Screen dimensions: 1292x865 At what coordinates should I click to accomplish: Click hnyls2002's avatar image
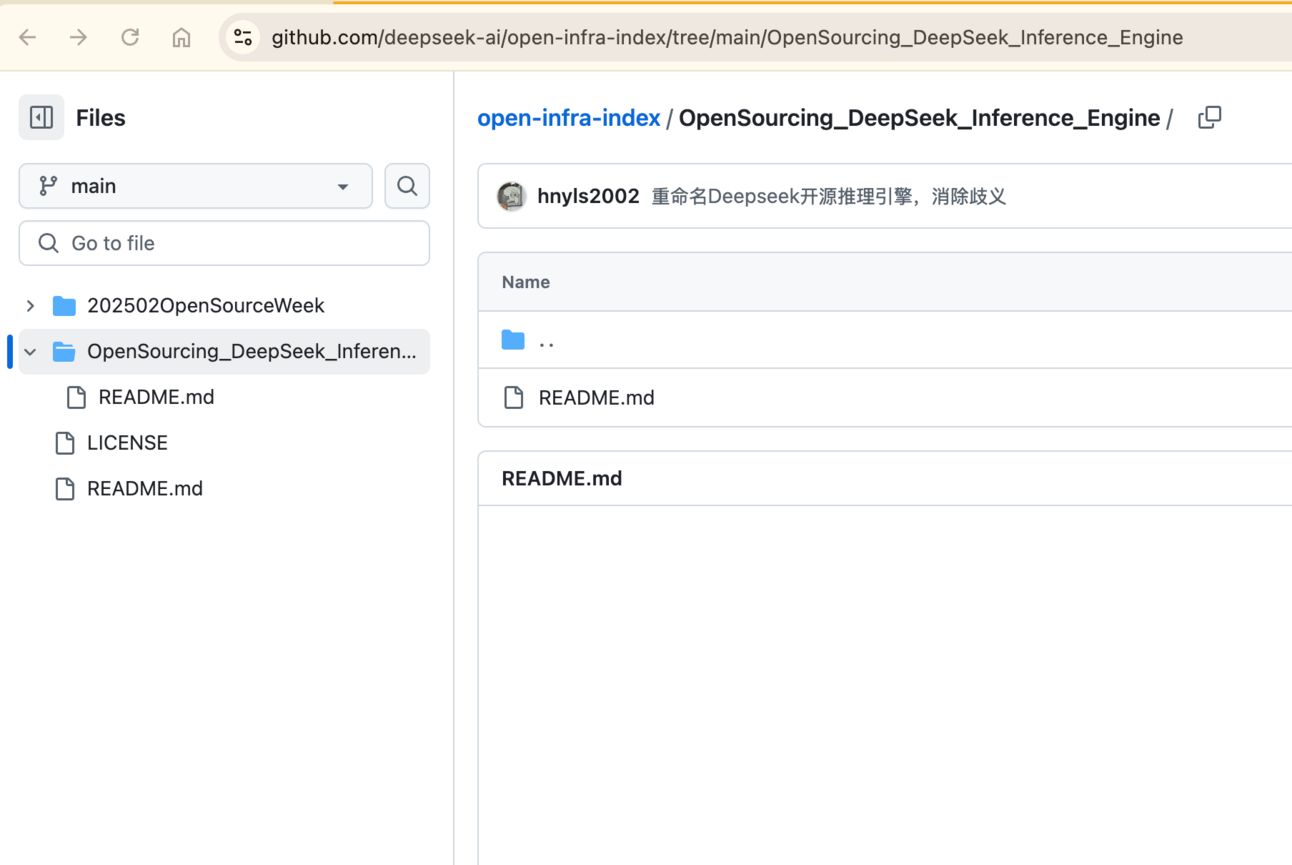(x=512, y=196)
